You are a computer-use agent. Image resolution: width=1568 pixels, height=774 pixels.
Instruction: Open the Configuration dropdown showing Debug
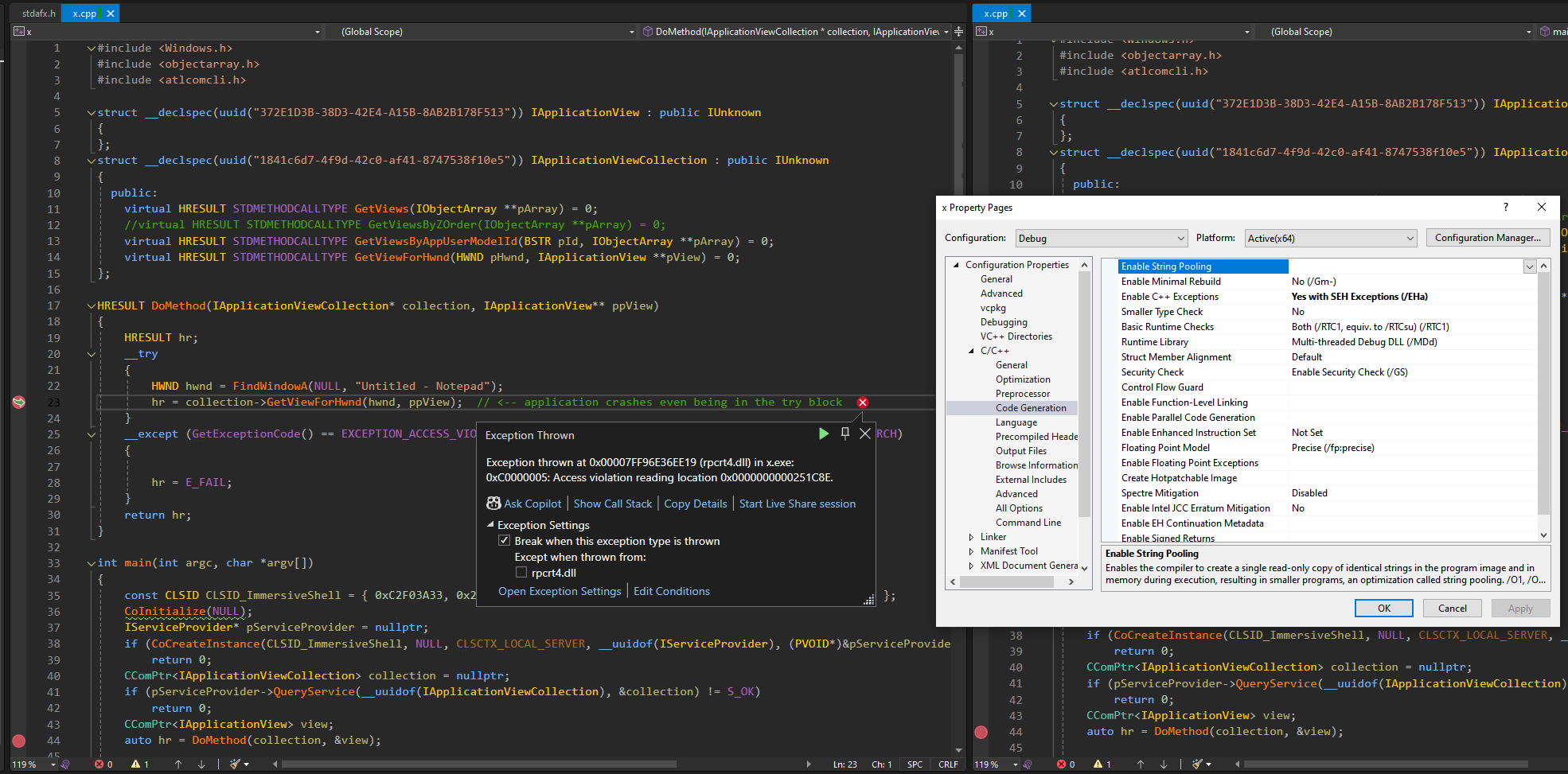coord(1102,239)
